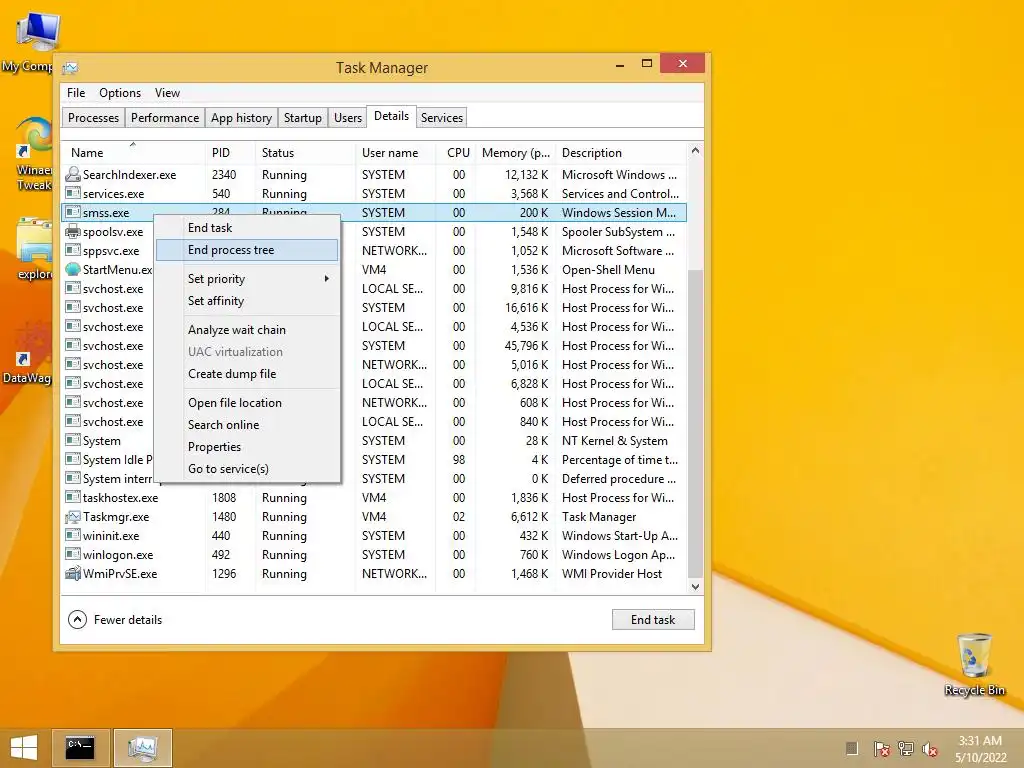Choose End process tree
Viewport: 1024px width, 768px height.
(248, 250)
